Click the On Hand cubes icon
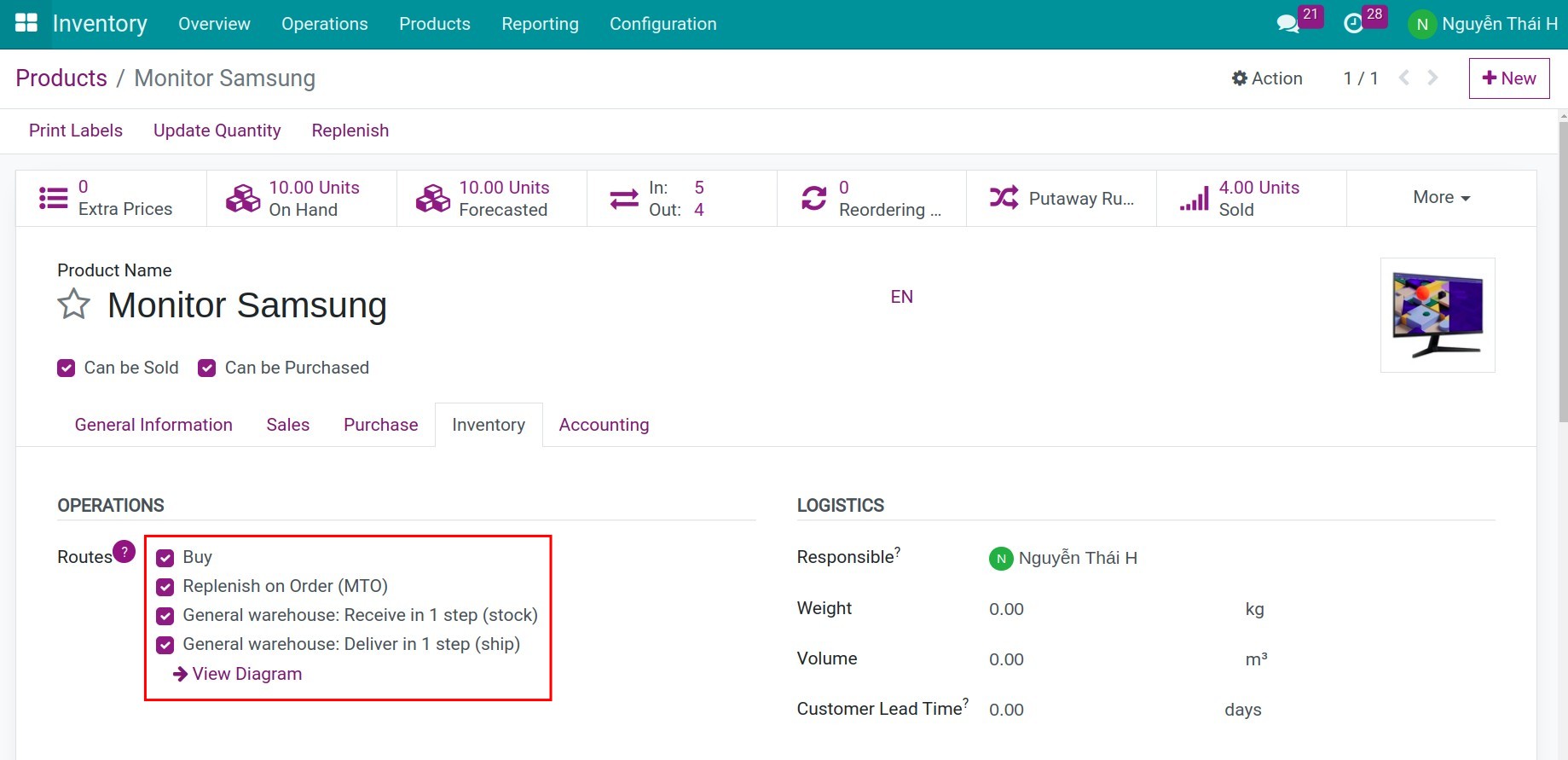This screenshot has height=760, width=1568. coord(243,198)
